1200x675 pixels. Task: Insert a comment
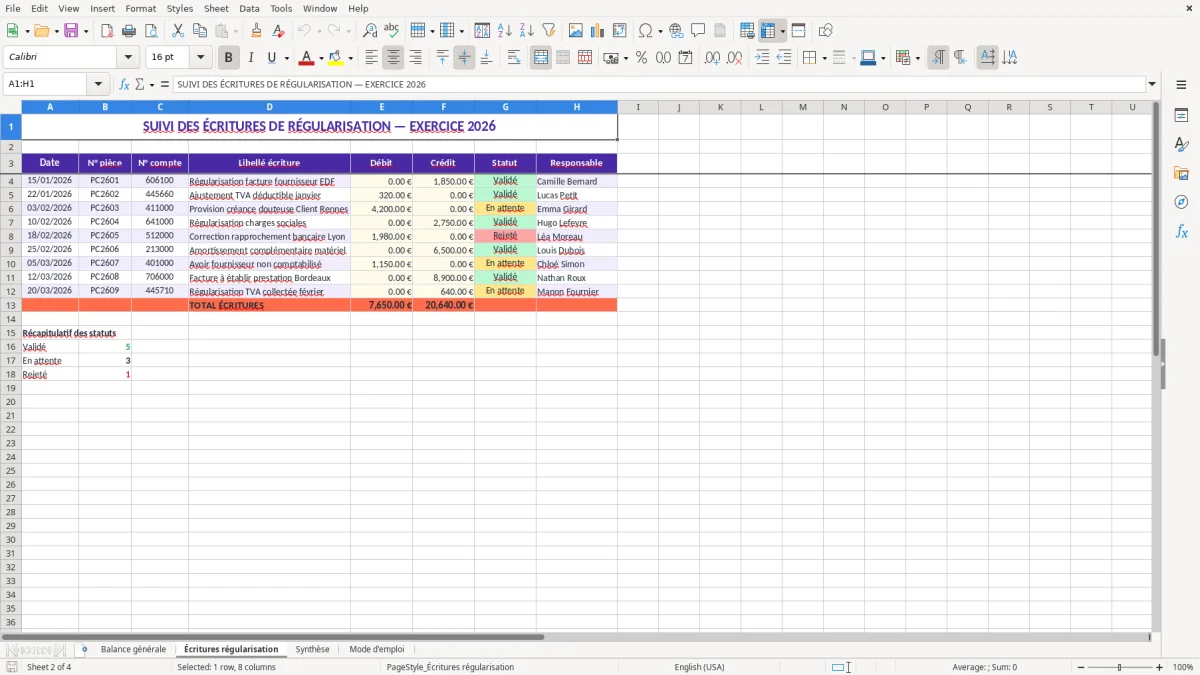[698, 31]
